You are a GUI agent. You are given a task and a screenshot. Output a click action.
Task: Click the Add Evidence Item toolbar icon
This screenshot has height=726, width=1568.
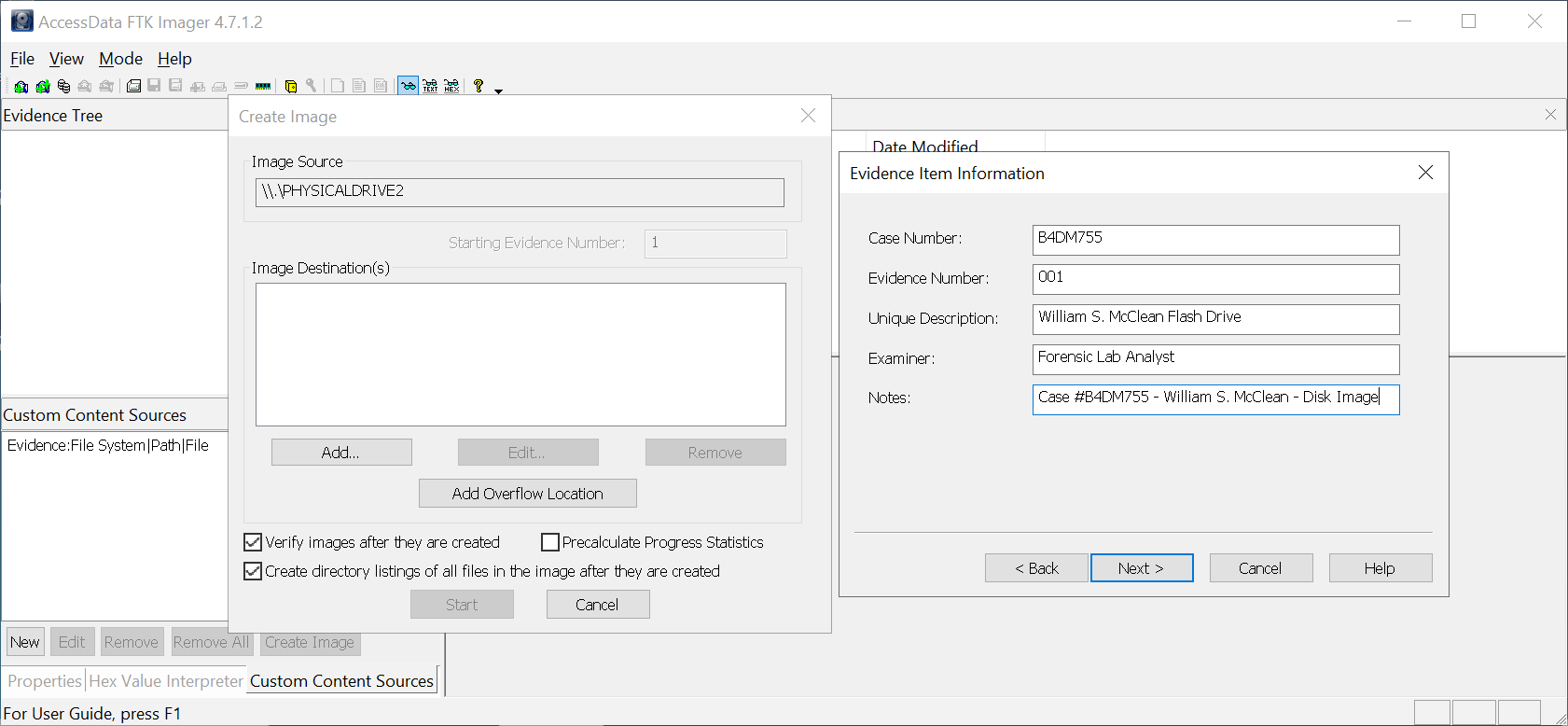tap(21, 87)
